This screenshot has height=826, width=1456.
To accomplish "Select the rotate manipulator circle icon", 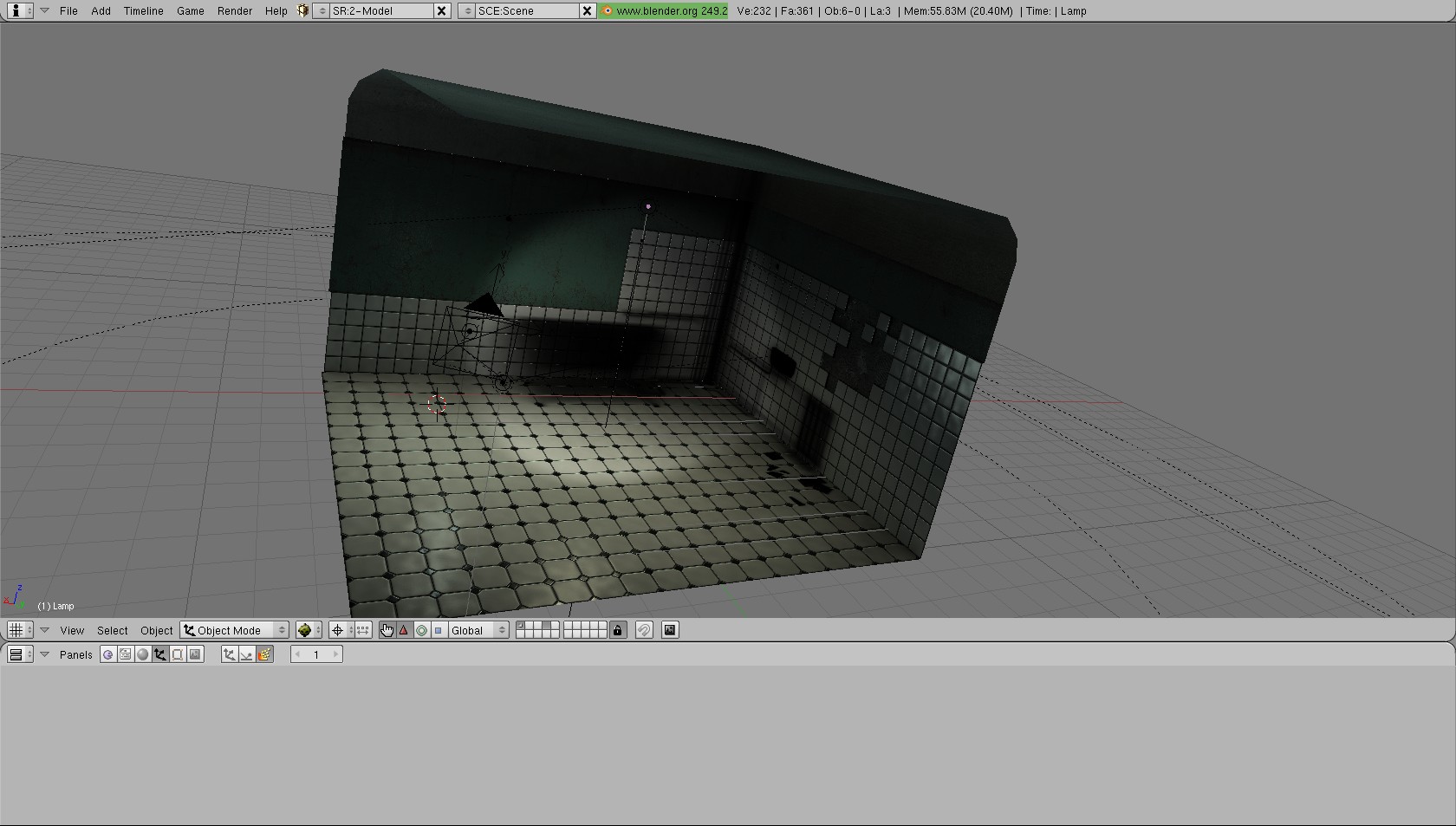I will 421,630.
